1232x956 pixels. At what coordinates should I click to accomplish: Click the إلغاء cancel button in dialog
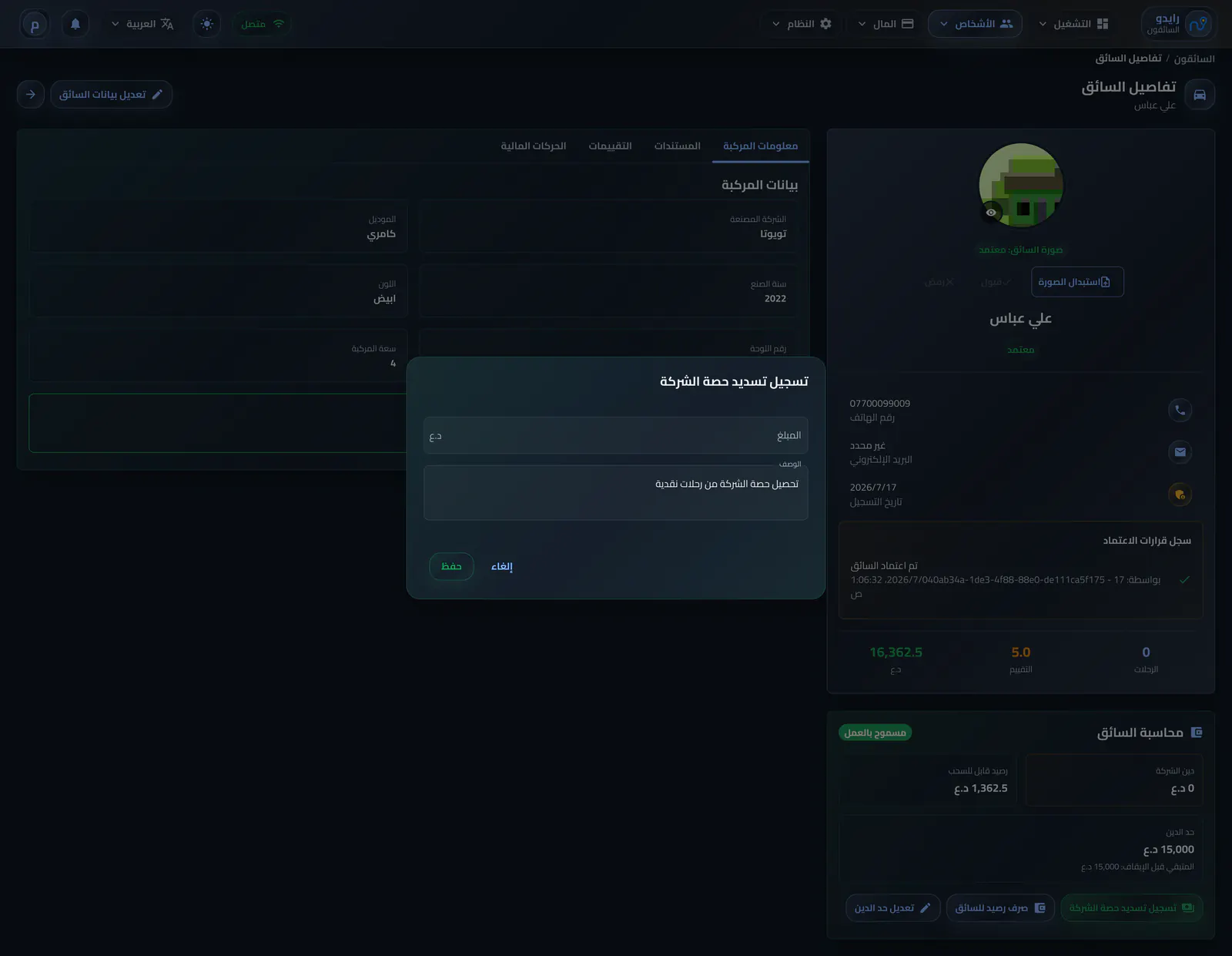[x=502, y=566]
